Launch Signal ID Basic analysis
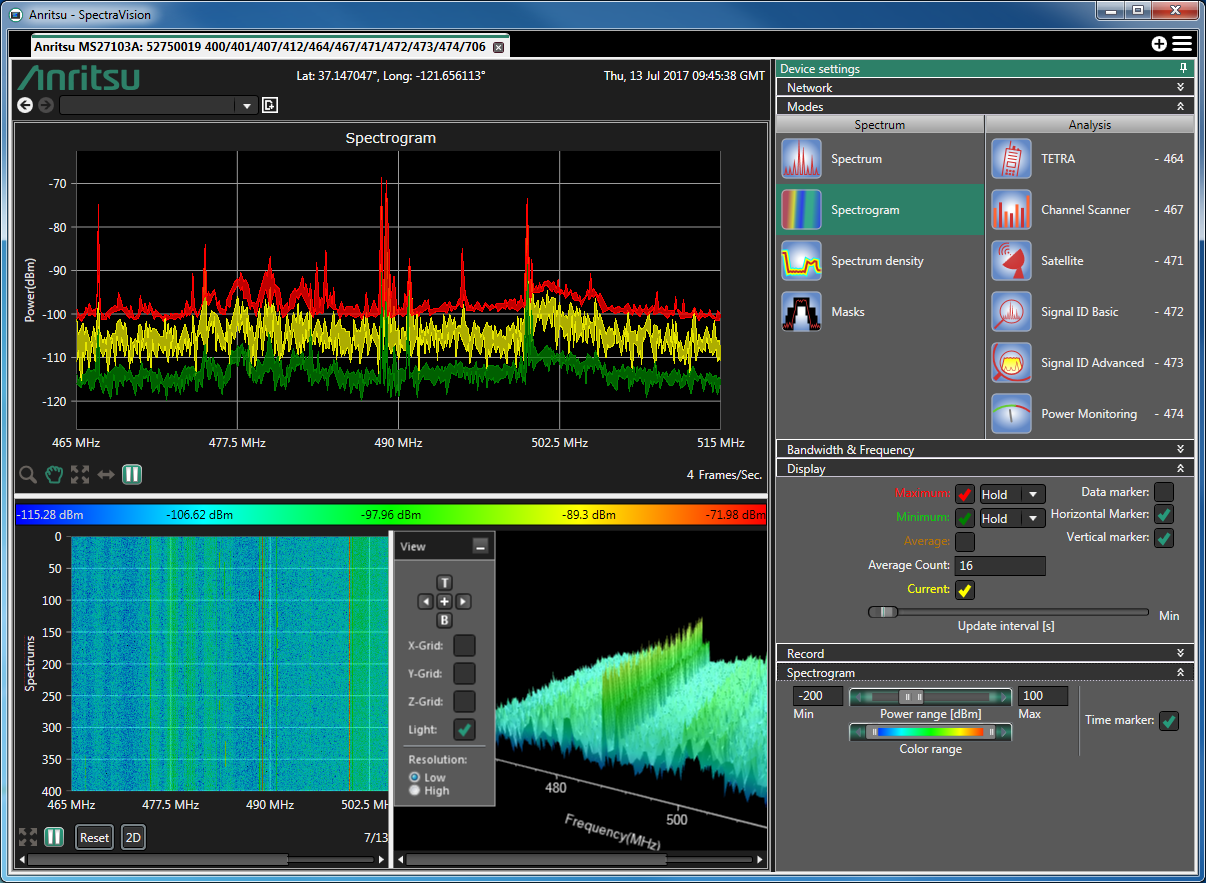This screenshot has height=883, width=1206. pyautogui.click(x=1011, y=312)
